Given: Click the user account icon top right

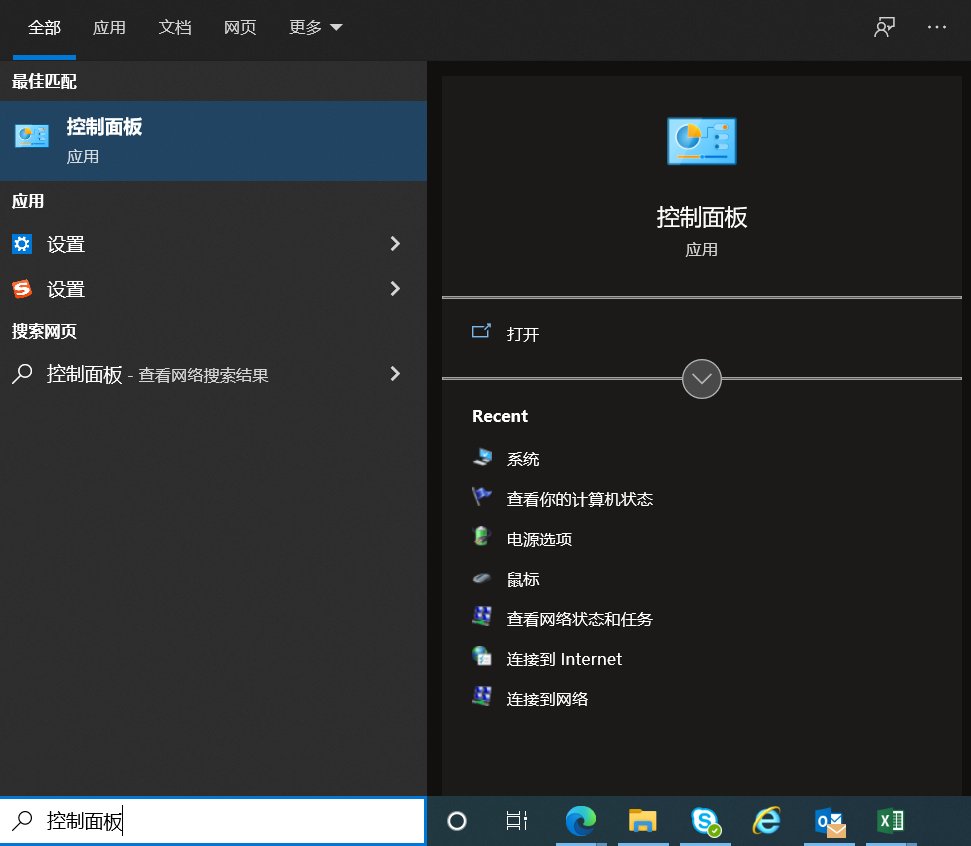Looking at the screenshot, I should point(883,27).
